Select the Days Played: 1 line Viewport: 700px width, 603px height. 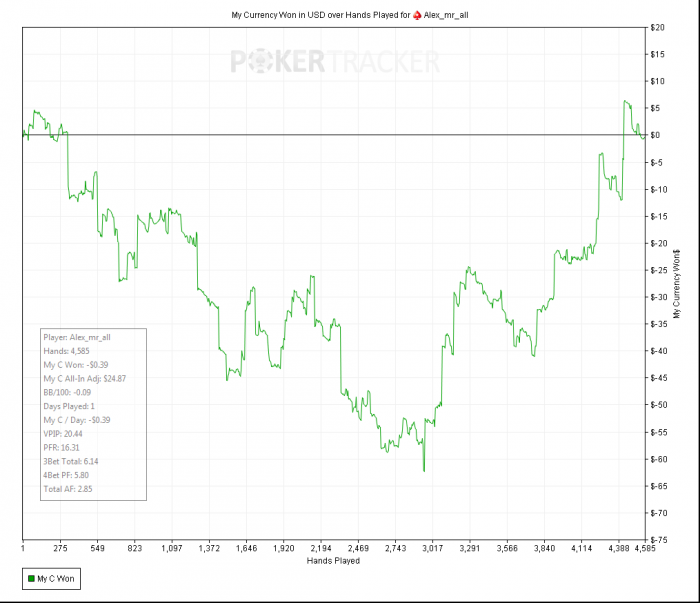point(69,406)
